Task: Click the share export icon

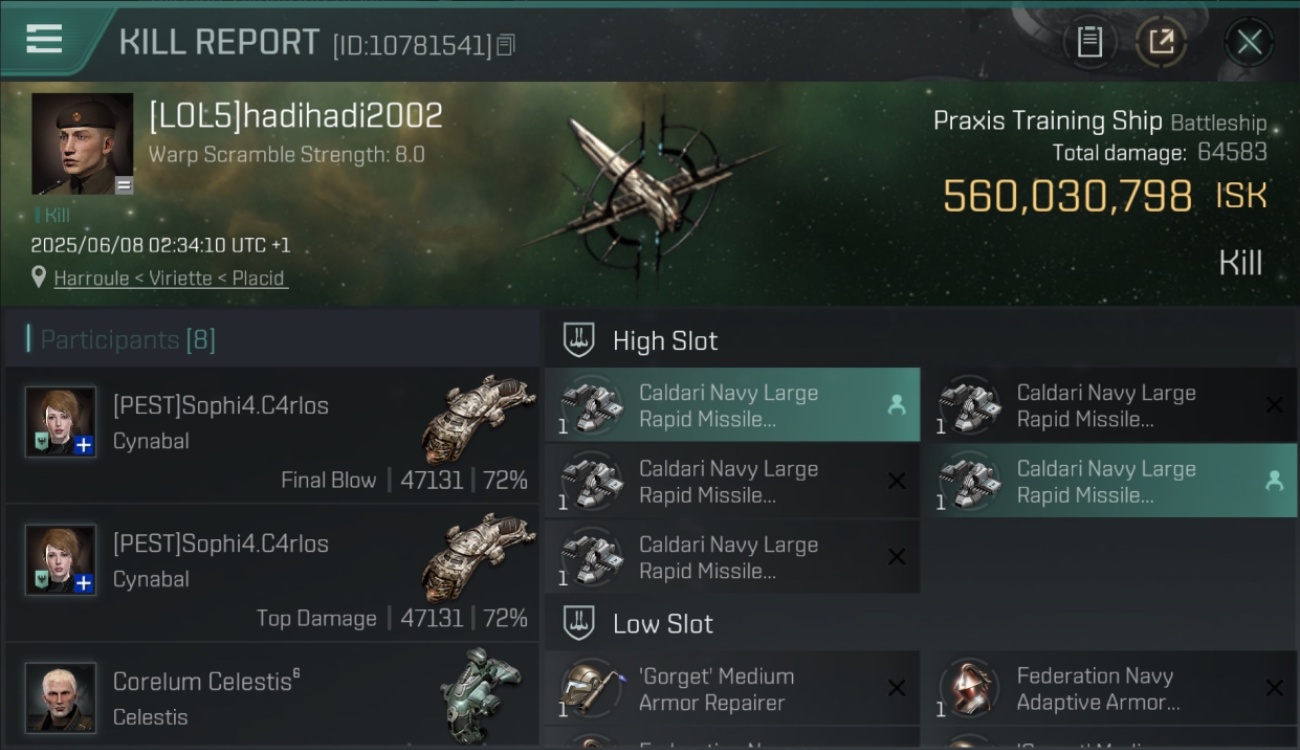Action: 1161,42
